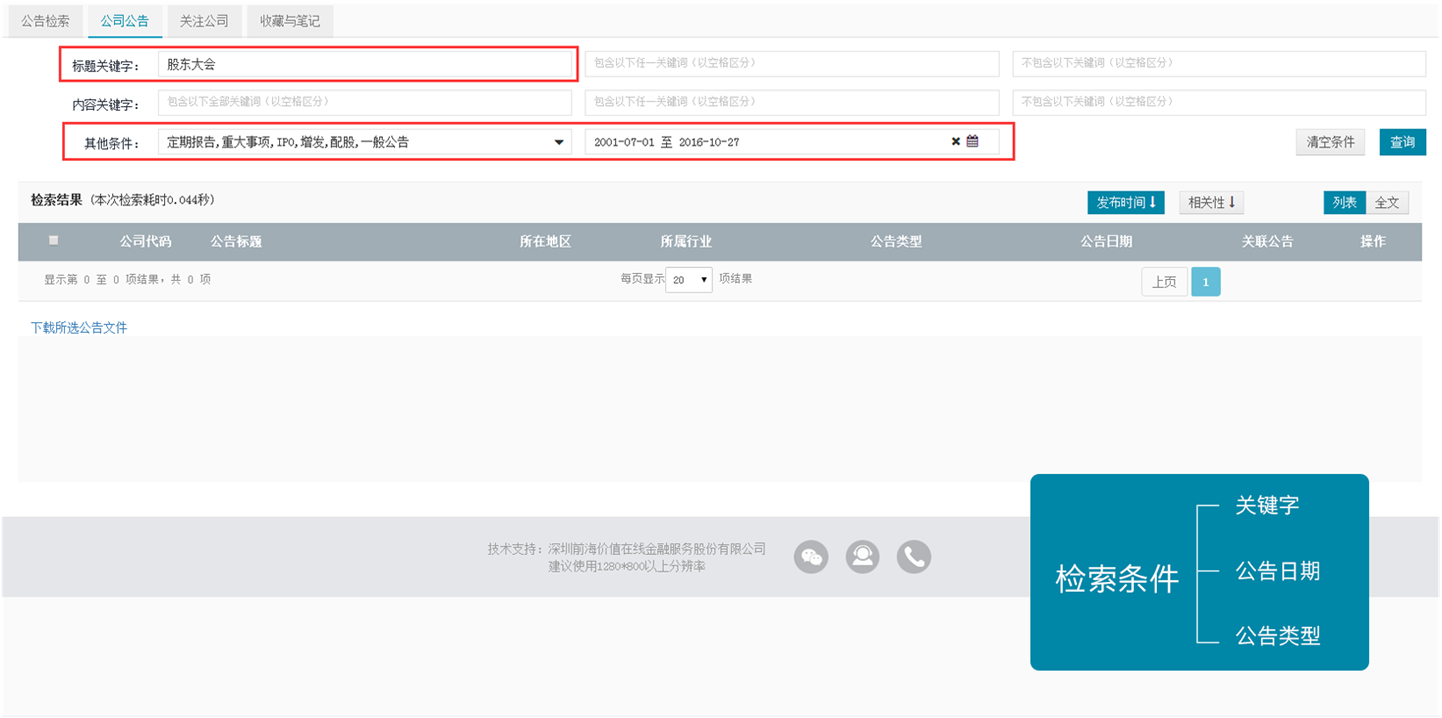
Task: Focus content 包含以下任一关键词 input
Action: point(792,102)
